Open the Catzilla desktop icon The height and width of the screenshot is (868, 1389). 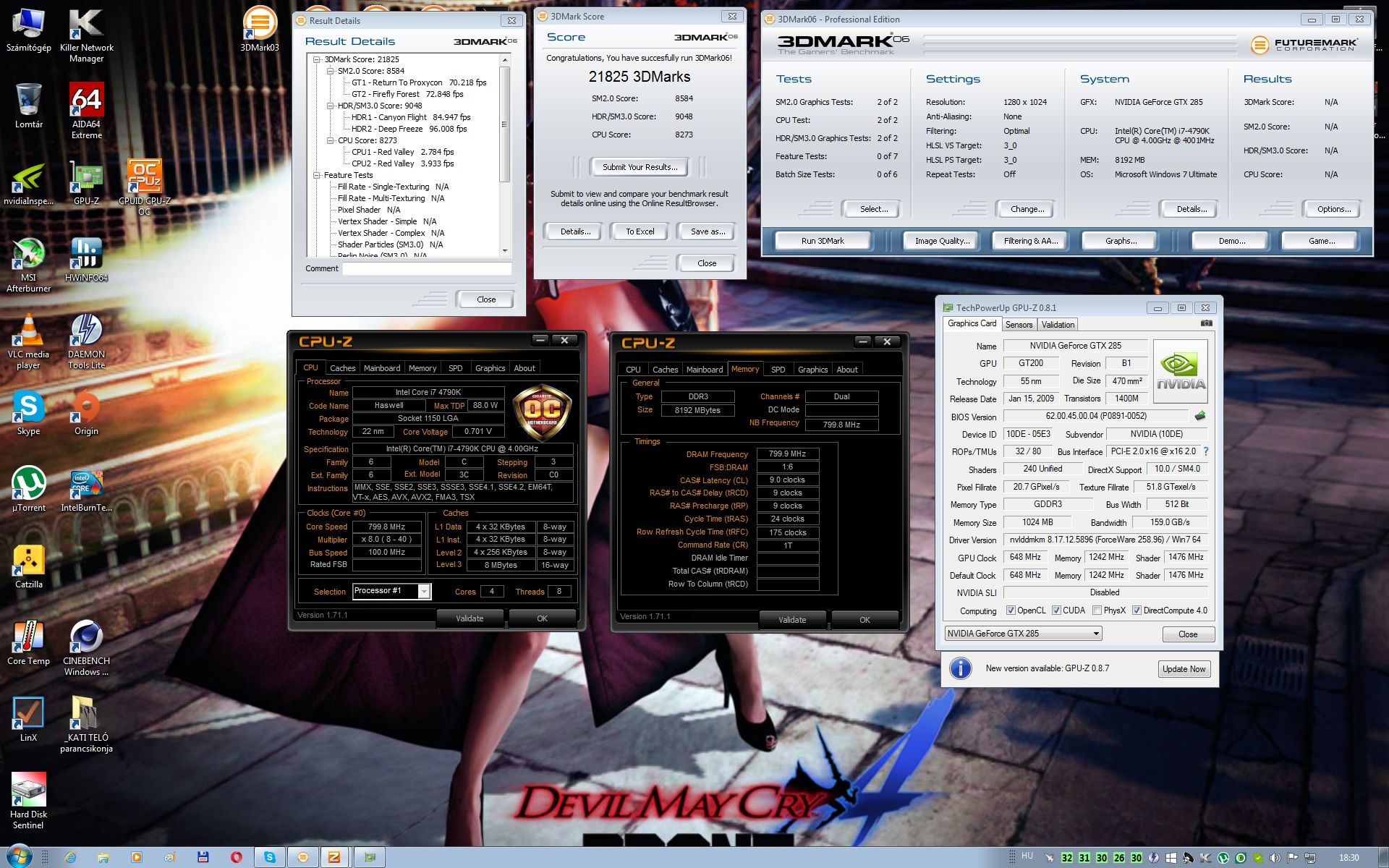click(28, 566)
